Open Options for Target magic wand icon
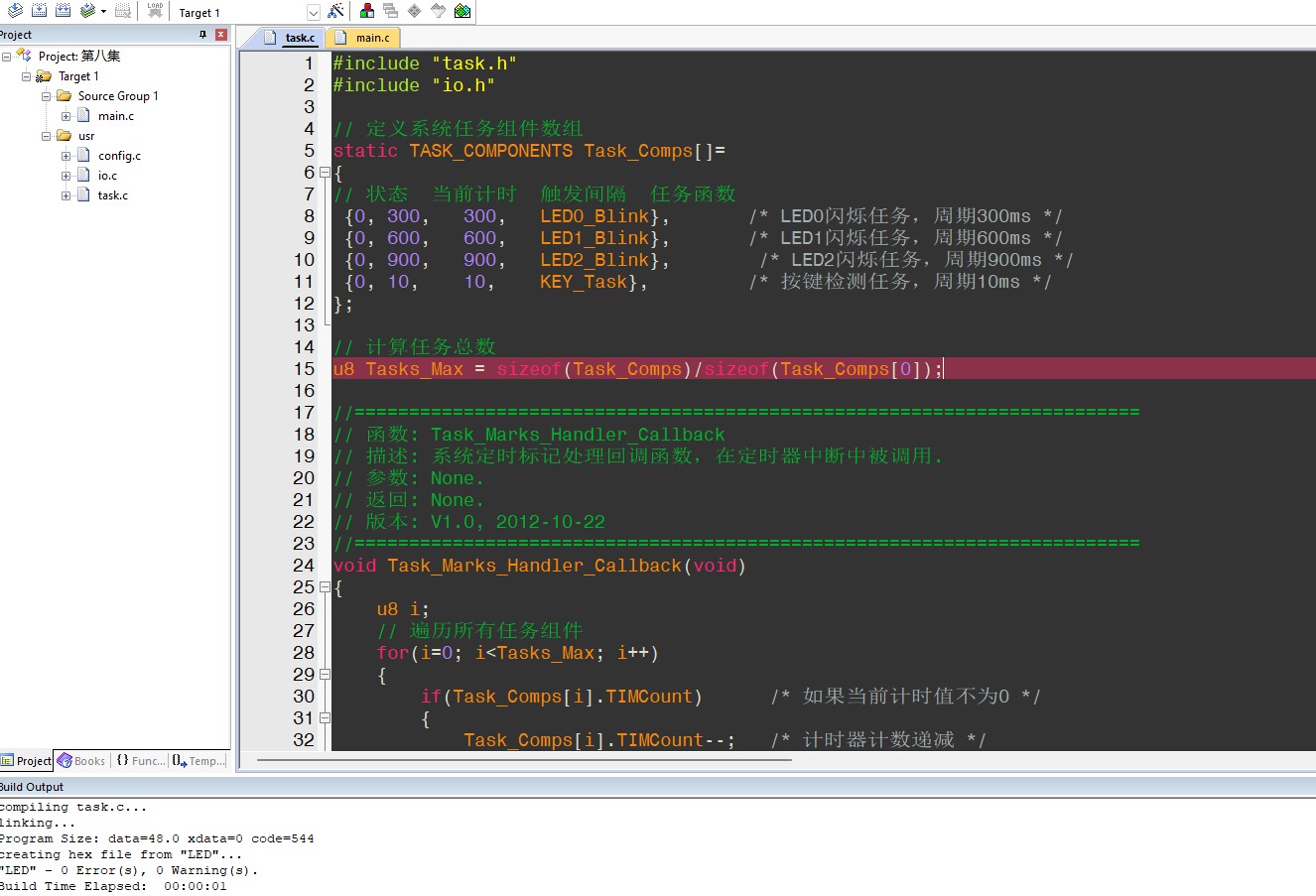The width and height of the screenshot is (1316, 896). pos(335,11)
